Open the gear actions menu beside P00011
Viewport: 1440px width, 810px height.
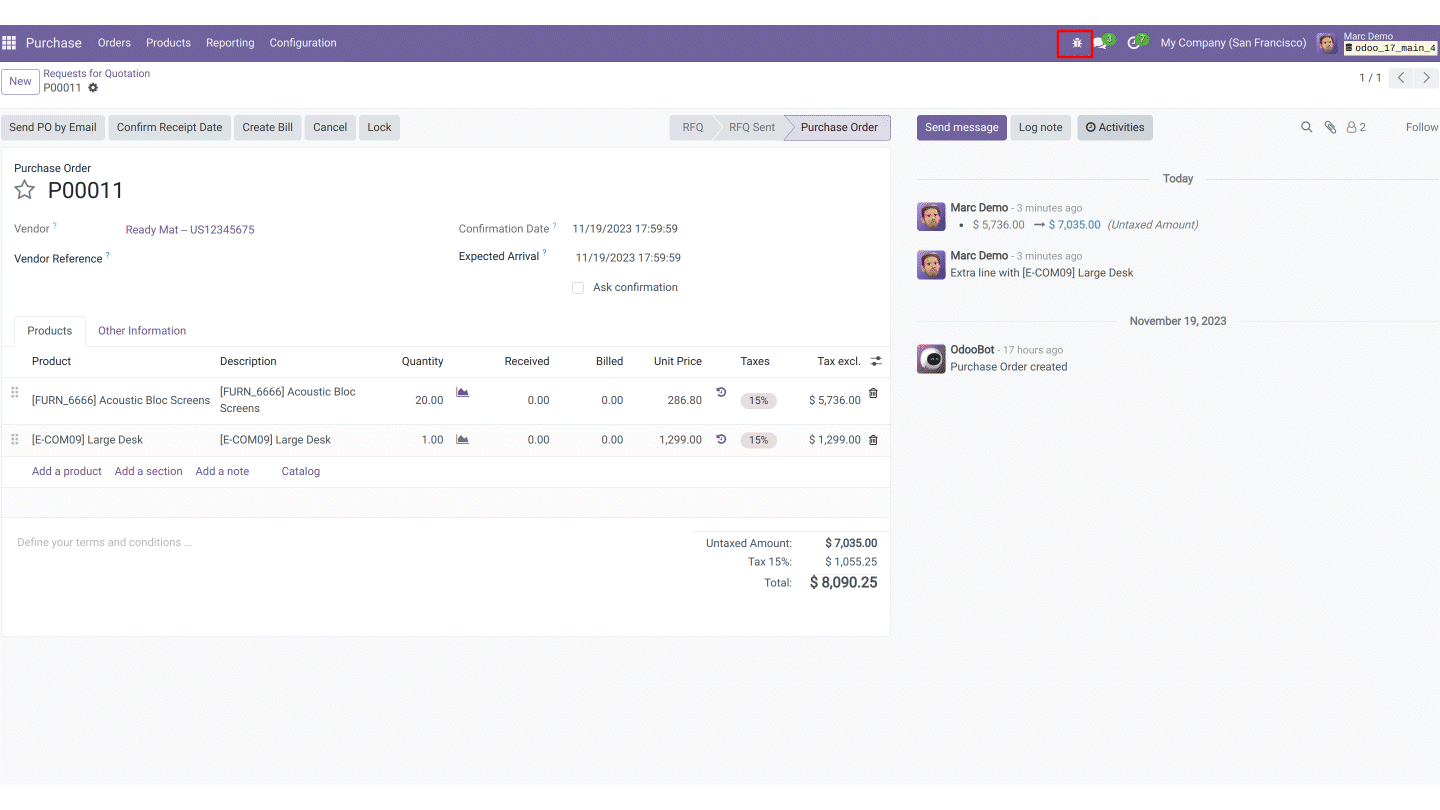click(93, 88)
